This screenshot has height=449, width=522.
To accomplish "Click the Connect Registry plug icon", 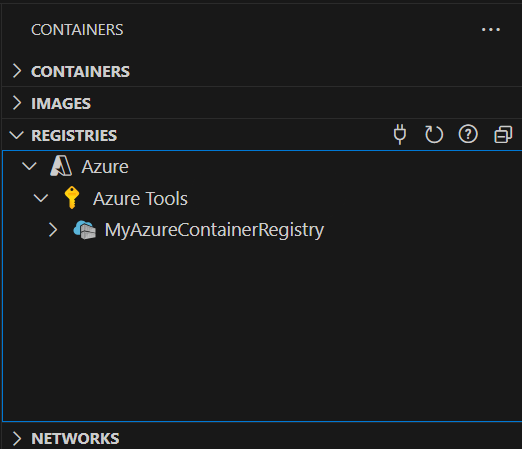I will [400, 134].
